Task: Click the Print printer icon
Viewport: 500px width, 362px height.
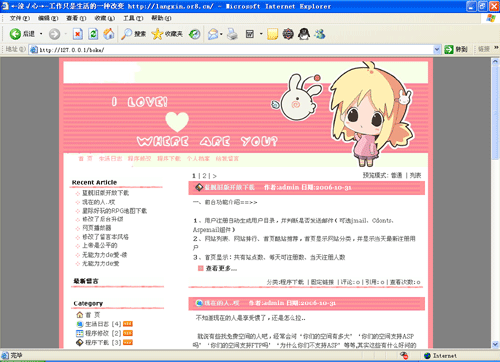Action: tap(232, 34)
